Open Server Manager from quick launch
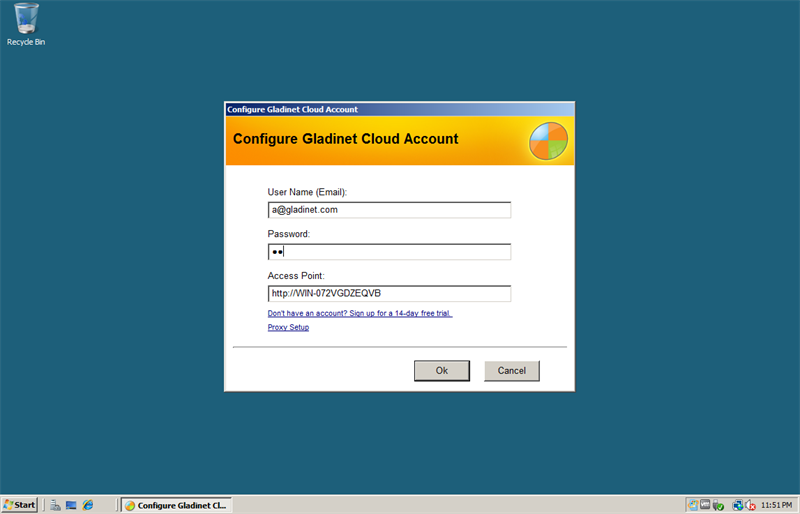Viewport: 800px width, 514px height. coord(55,505)
